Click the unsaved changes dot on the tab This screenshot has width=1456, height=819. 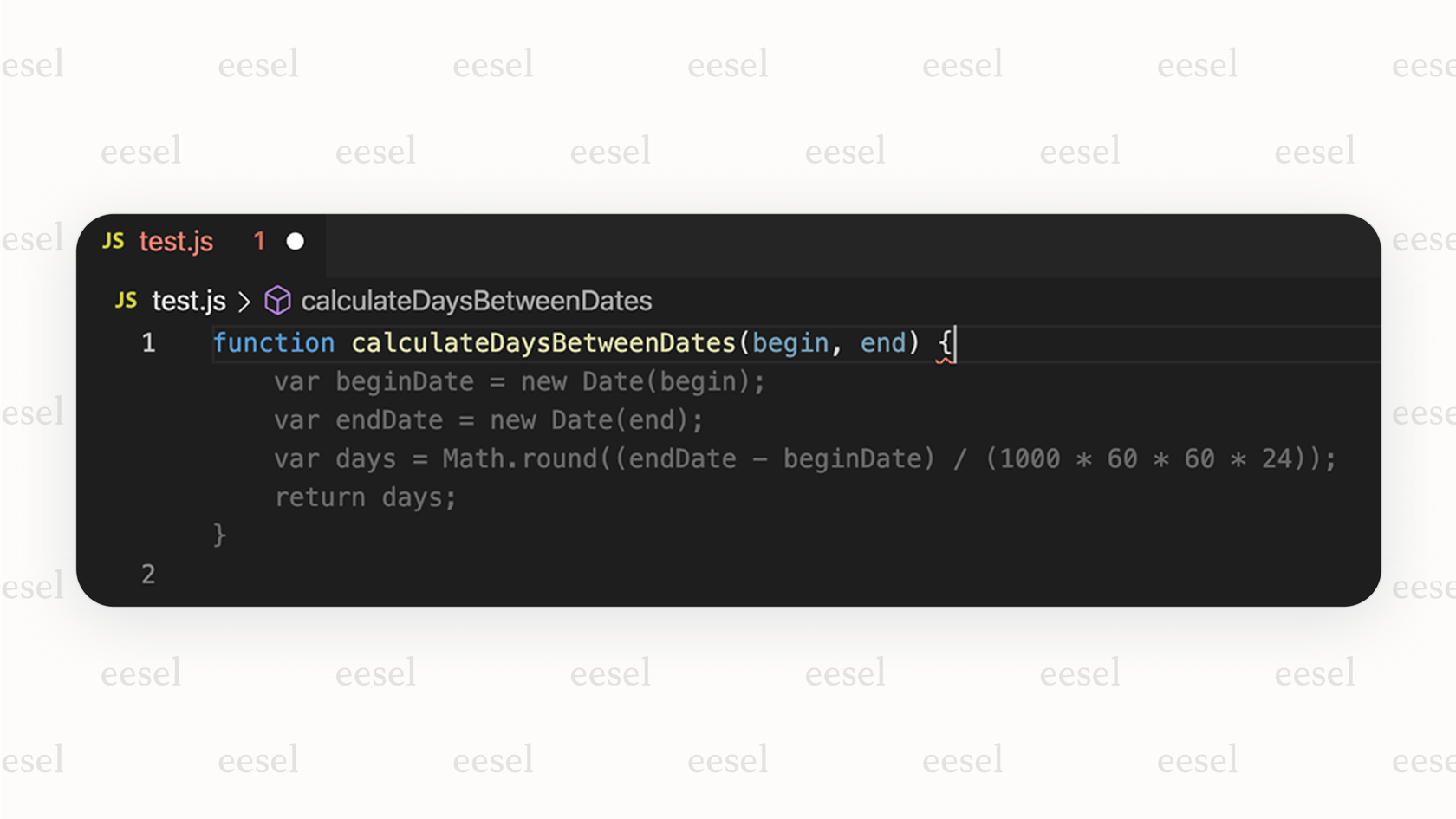pyautogui.click(x=296, y=241)
